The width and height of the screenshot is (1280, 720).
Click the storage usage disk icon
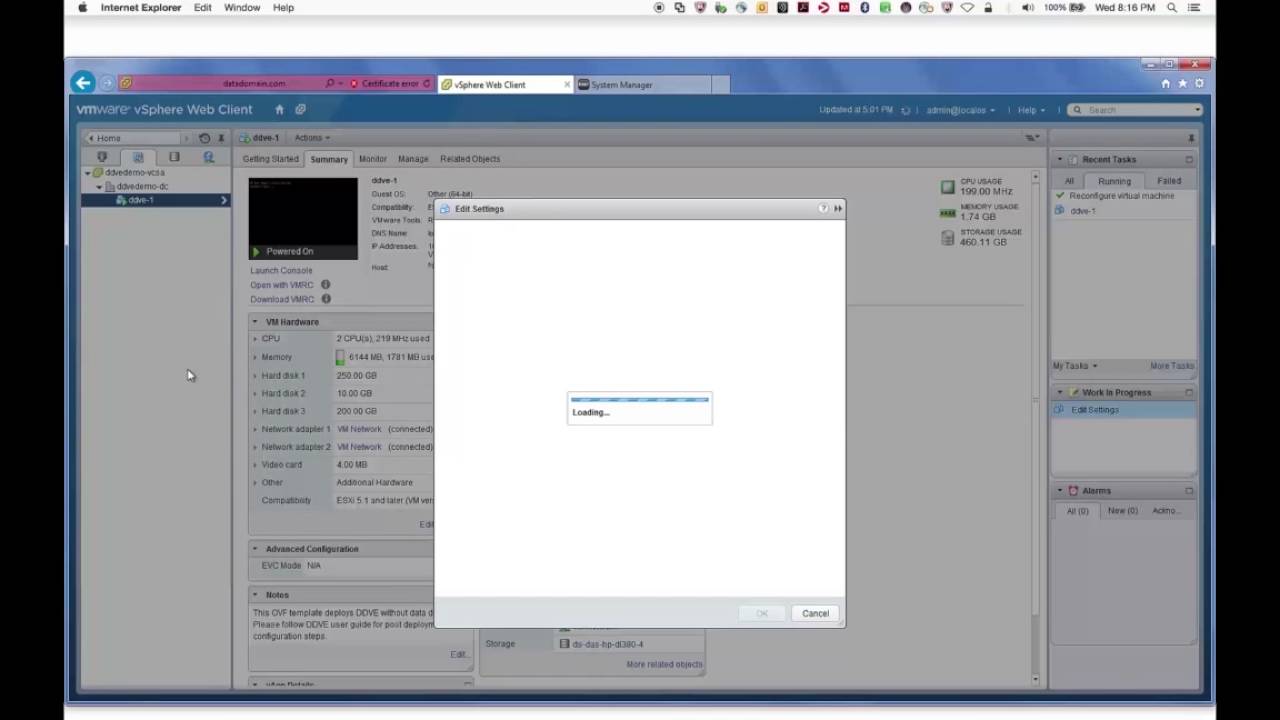pyautogui.click(x=947, y=238)
